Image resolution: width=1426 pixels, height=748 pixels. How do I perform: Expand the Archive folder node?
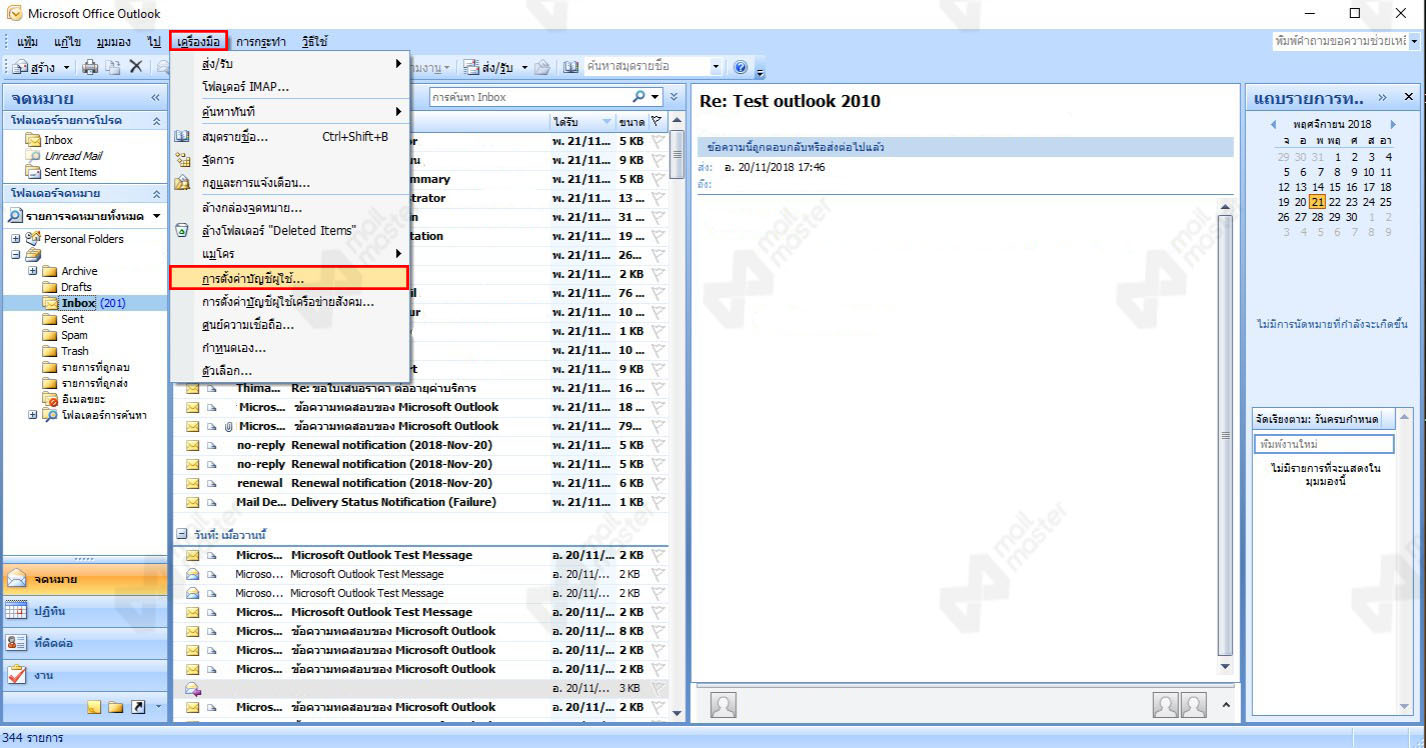(33, 271)
